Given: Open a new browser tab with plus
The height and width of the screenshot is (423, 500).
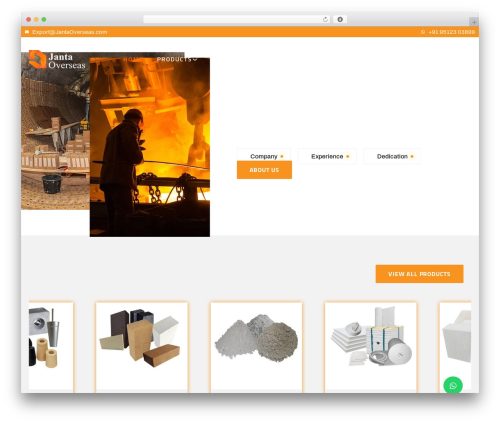Looking at the screenshot, I should pos(474,22).
